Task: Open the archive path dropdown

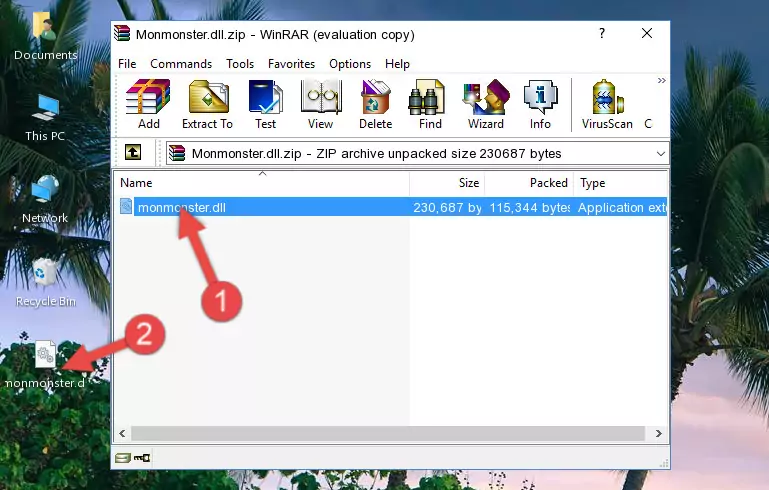Action: tap(661, 154)
